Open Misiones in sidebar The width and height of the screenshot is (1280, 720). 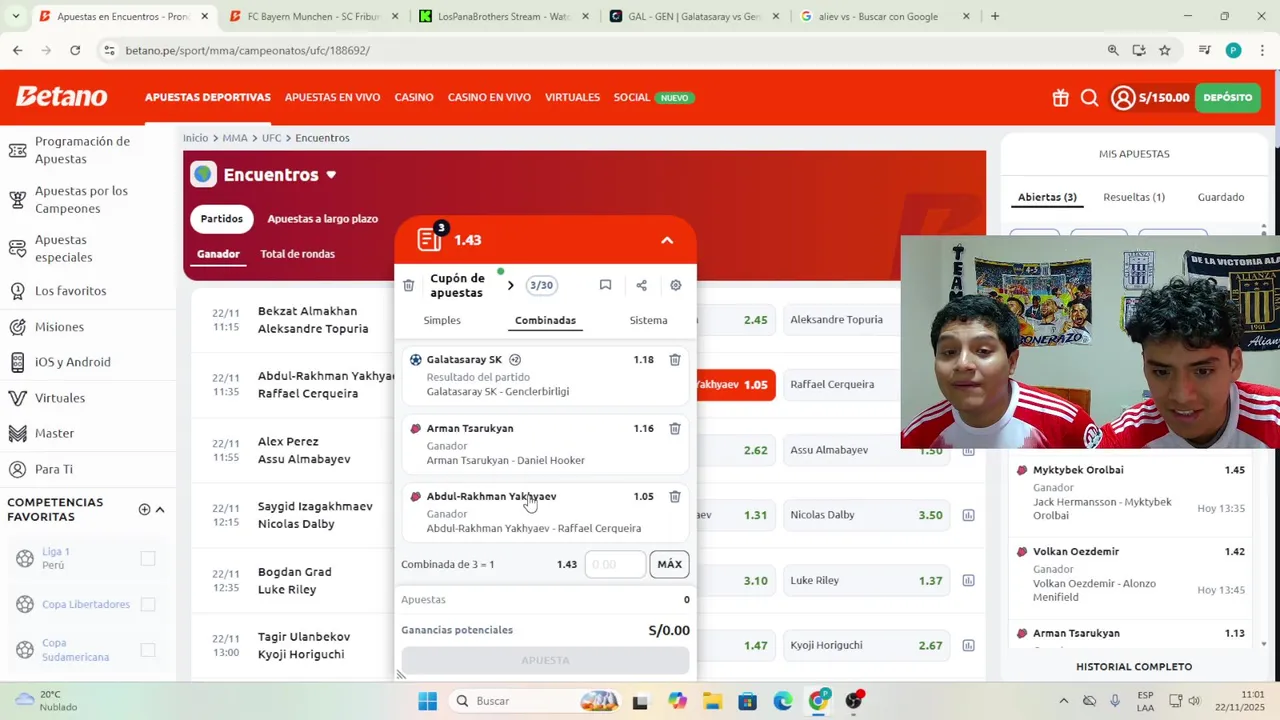click(x=59, y=327)
